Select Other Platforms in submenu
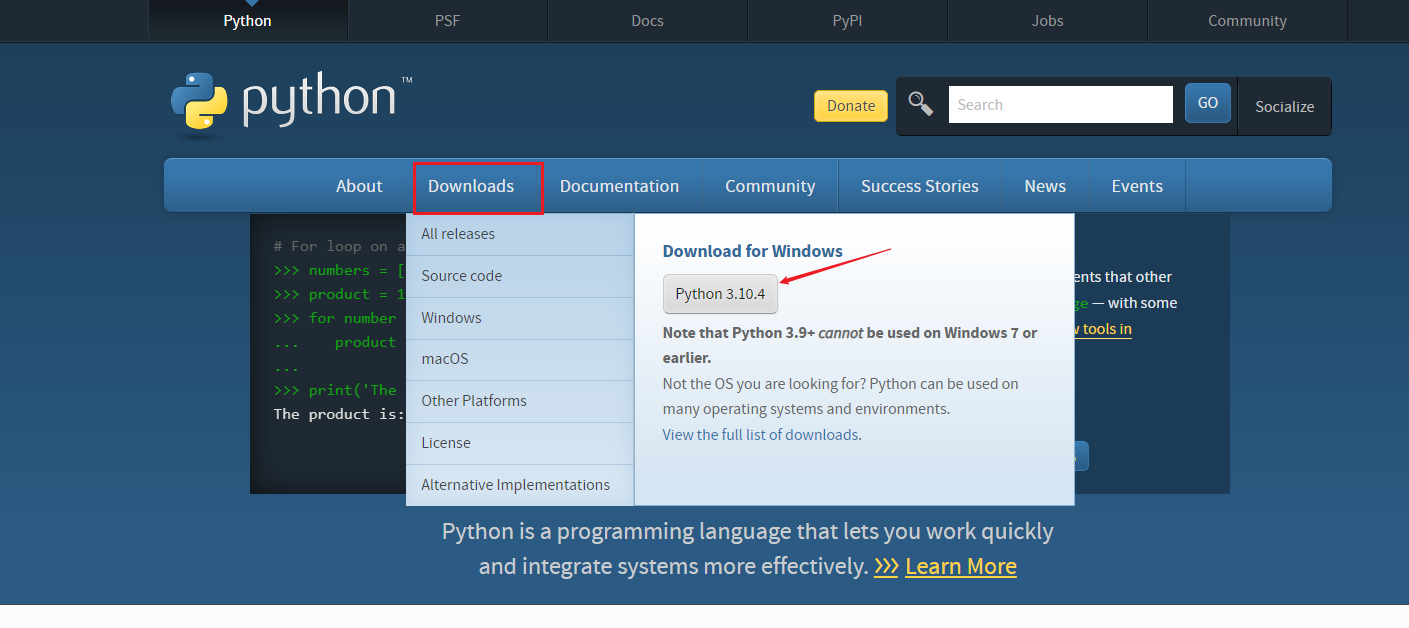1409x628 pixels. point(520,401)
